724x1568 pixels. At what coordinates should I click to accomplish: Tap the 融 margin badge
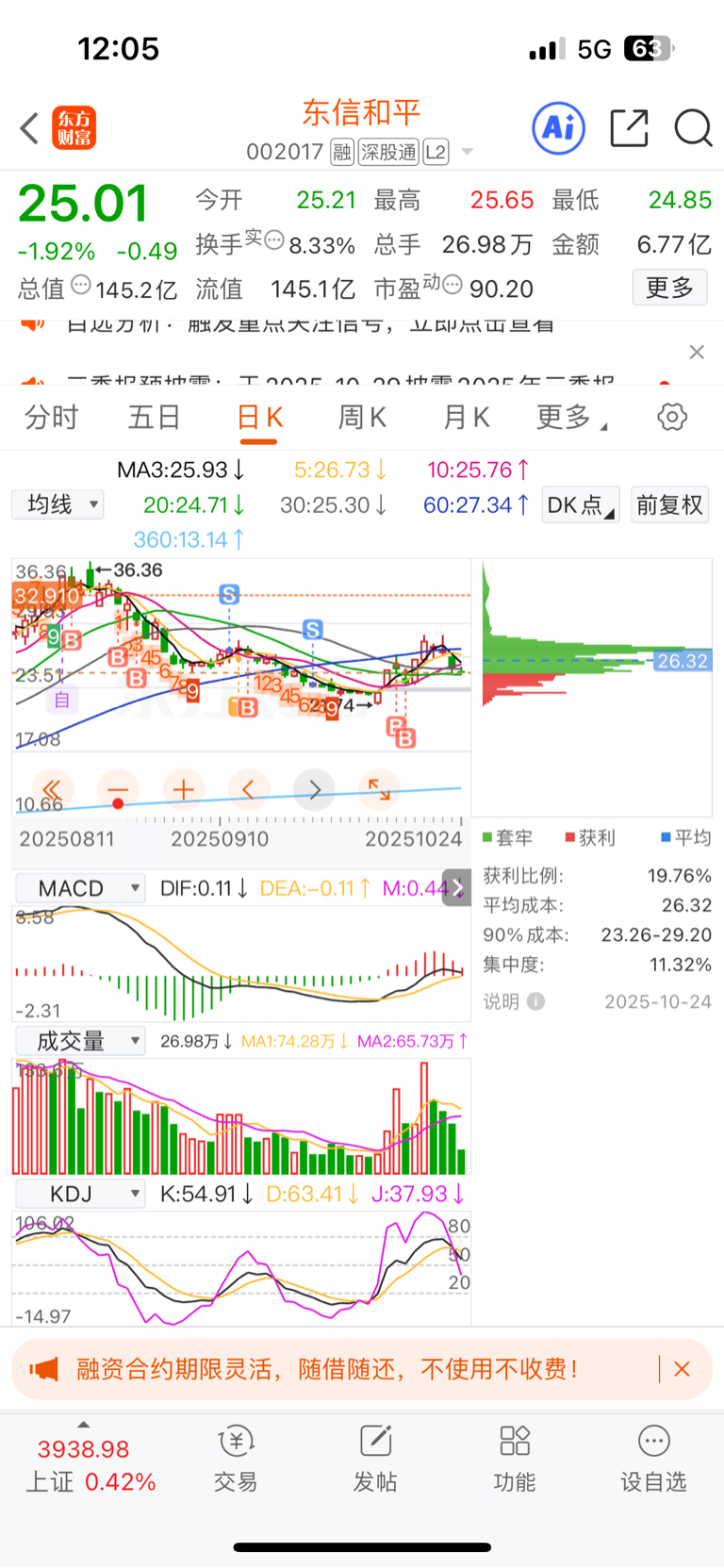click(x=342, y=152)
